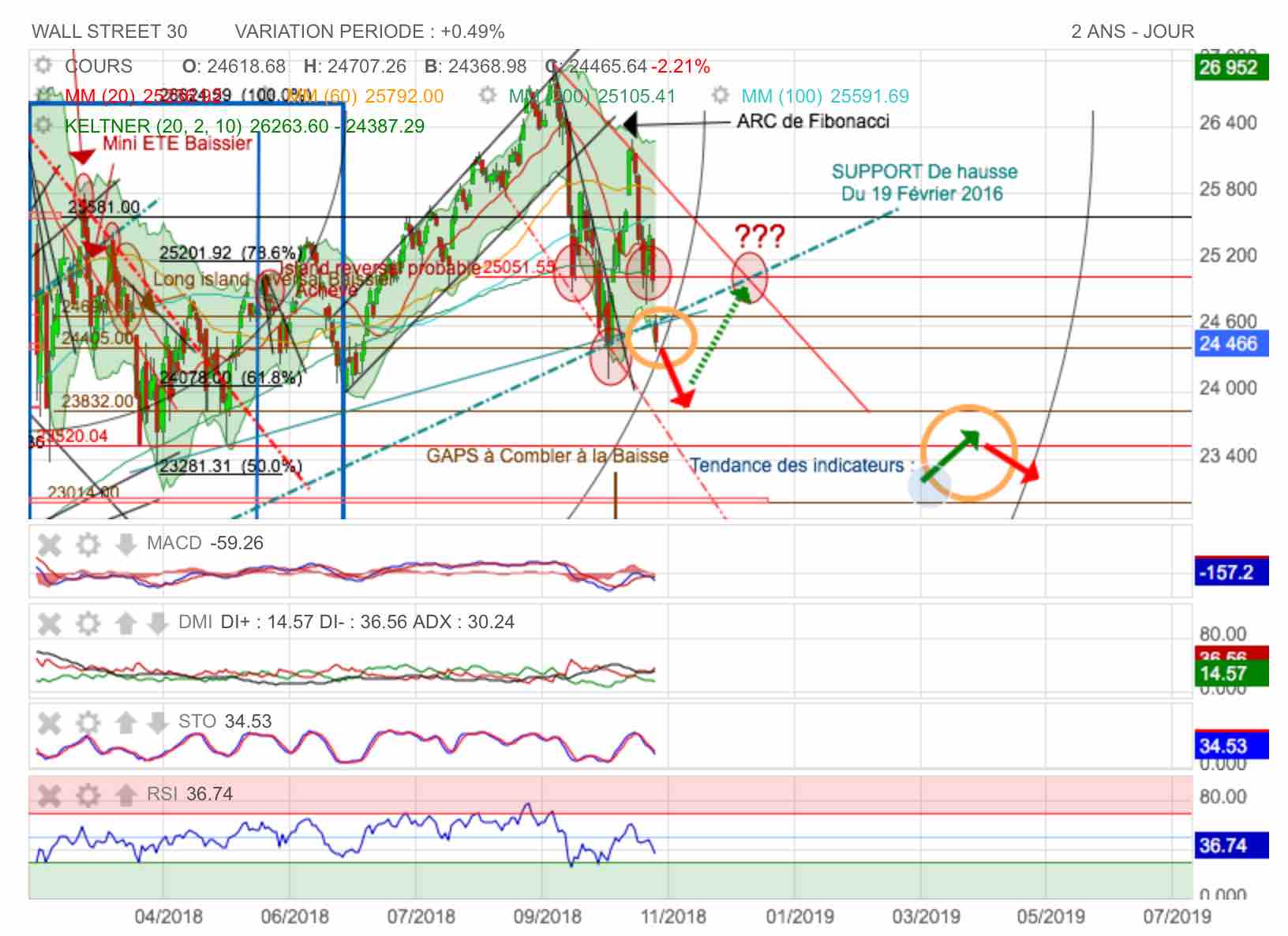Click the 25201.92 (78.6%) Fibonacci label
Screen dimensions: 1288x936
point(230,253)
